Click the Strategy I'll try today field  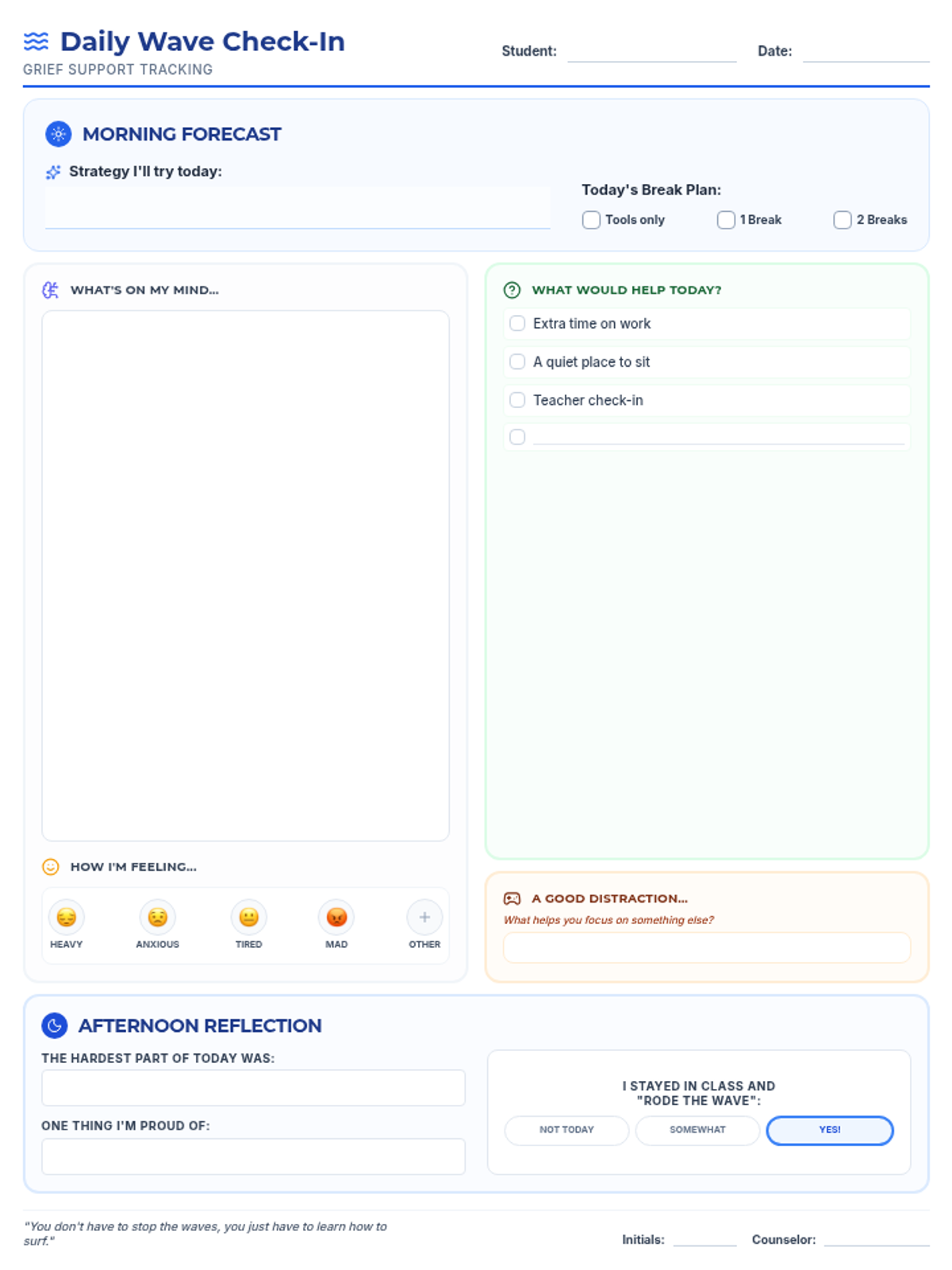tap(297, 209)
